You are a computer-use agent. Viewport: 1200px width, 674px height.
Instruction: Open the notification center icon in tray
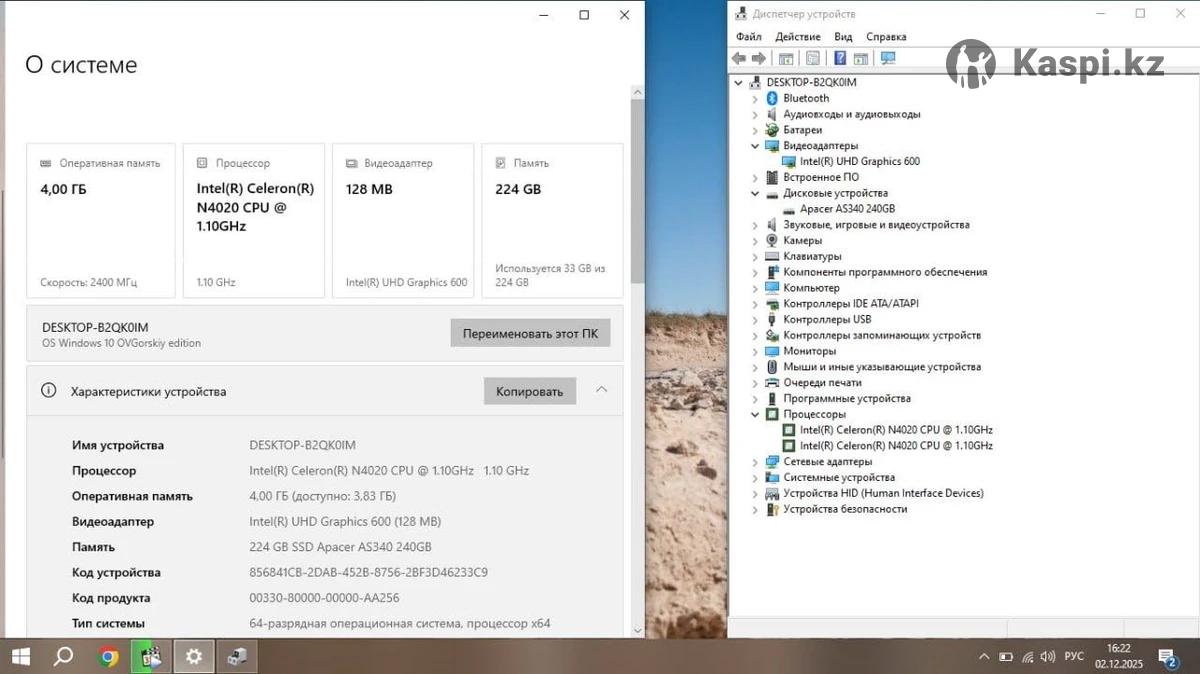(1167, 657)
